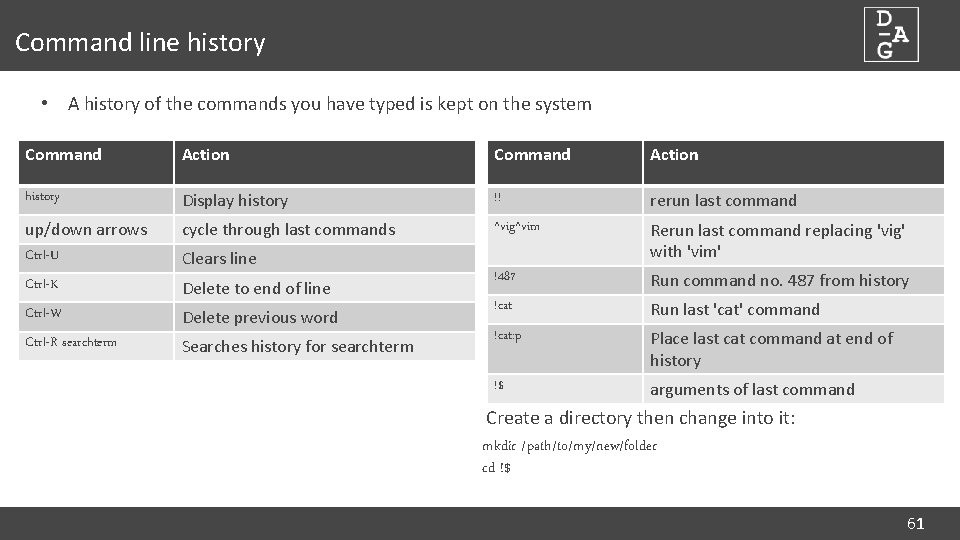Click 'Searches history for searchterm' text

click(x=297, y=347)
